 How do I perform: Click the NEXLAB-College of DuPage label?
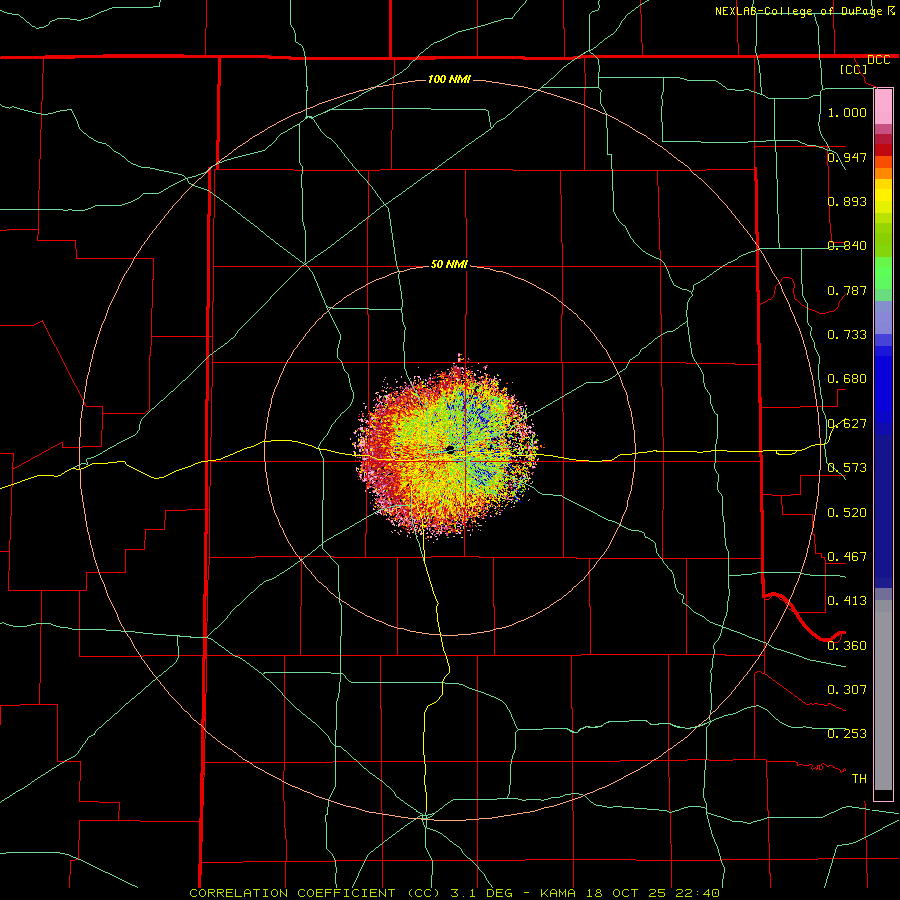(x=801, y=11)
